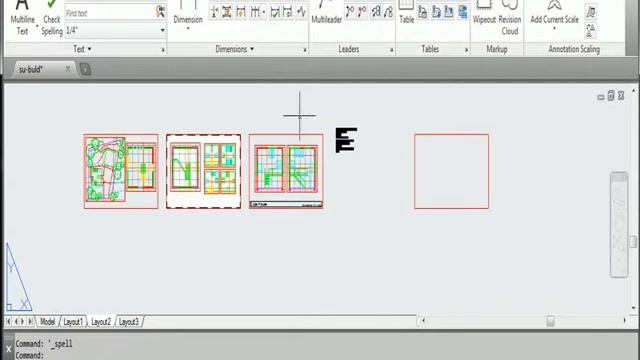The width and height of the screenshot is (640, 360).
Task: Select the Multiline Text tool
Action: point(22,17)
